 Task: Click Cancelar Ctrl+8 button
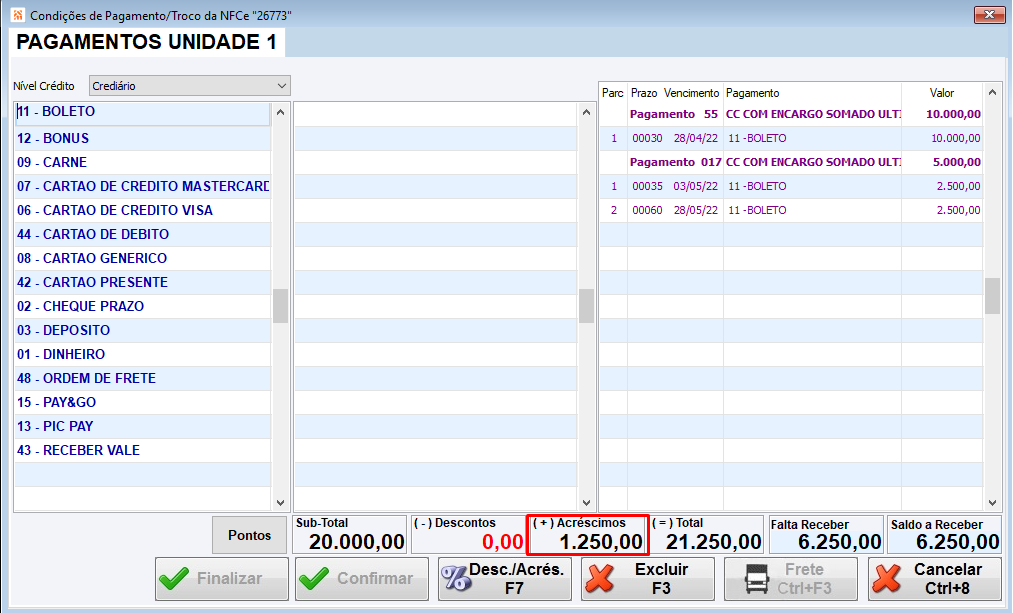click(935, 579)
